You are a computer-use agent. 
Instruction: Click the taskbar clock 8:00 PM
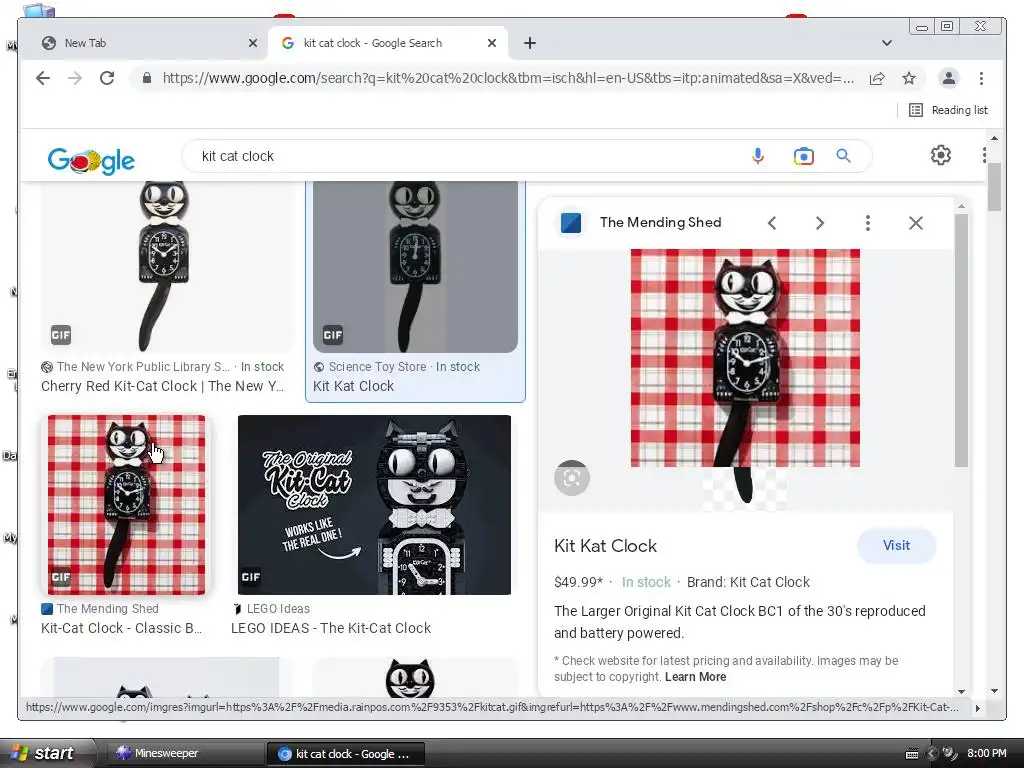click(x=986, y=754)
